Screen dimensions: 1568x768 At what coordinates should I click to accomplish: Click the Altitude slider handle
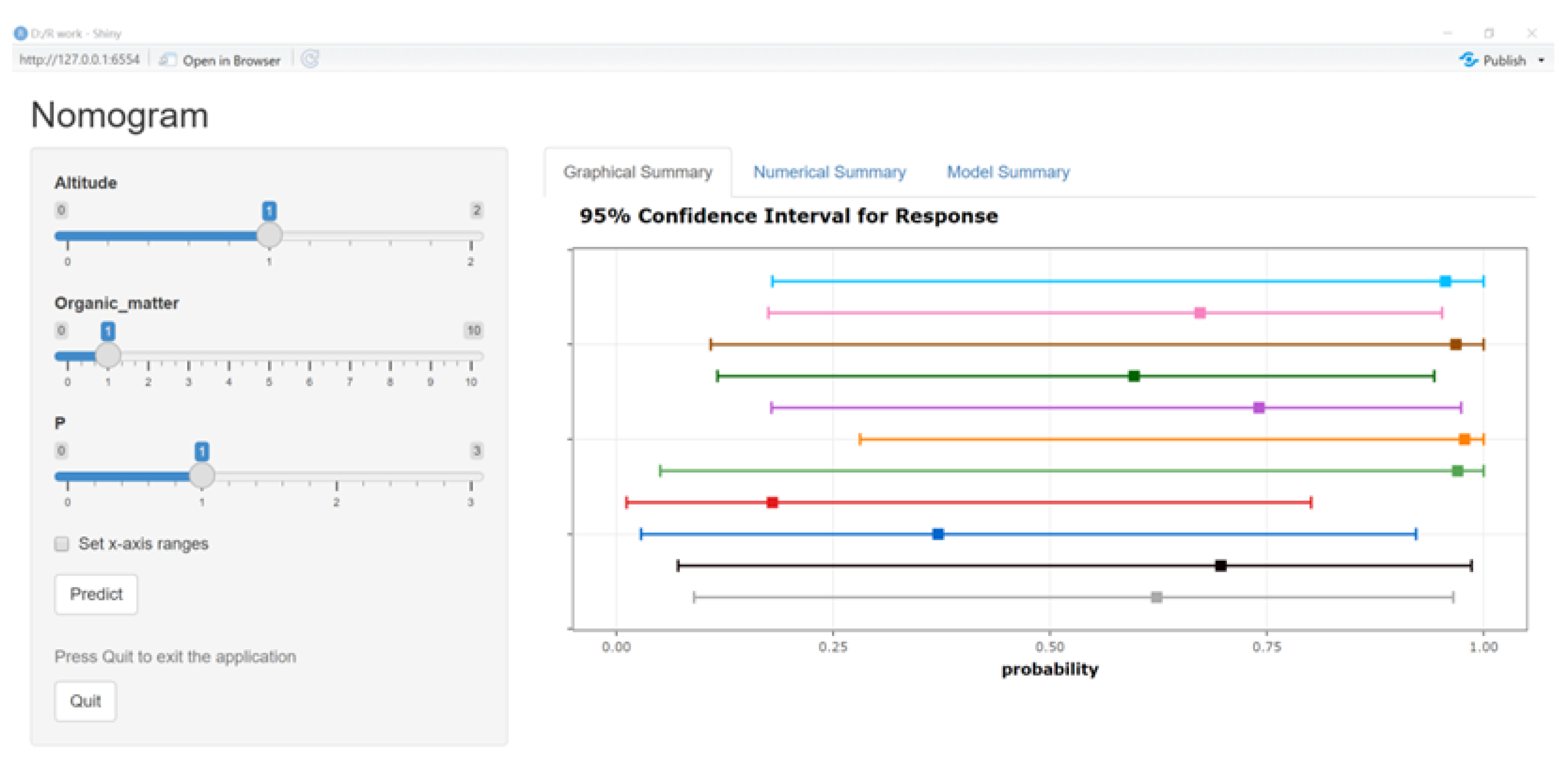click(x=269, y=235)
